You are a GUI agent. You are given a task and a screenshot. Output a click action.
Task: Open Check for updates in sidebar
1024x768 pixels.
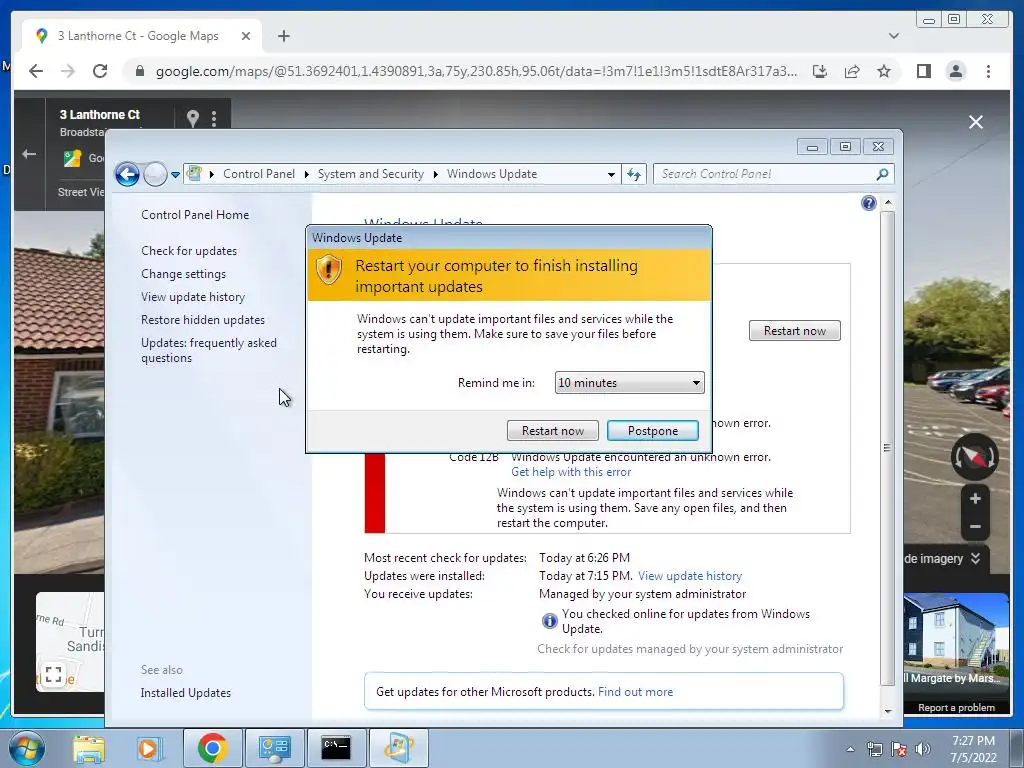coord(189,251)
